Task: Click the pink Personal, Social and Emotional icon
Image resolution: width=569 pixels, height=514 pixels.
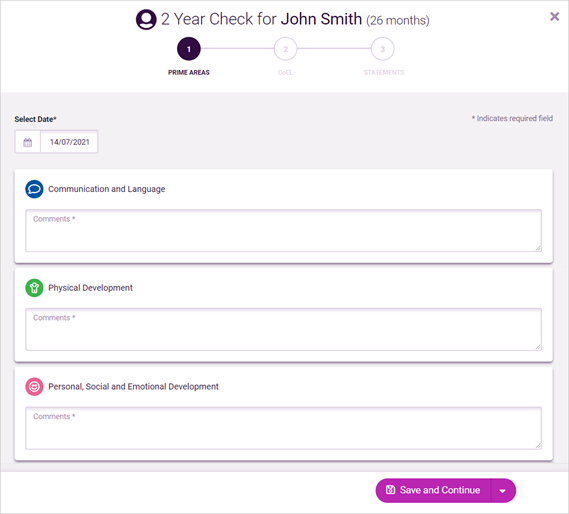Action: [x=34, y=387]
